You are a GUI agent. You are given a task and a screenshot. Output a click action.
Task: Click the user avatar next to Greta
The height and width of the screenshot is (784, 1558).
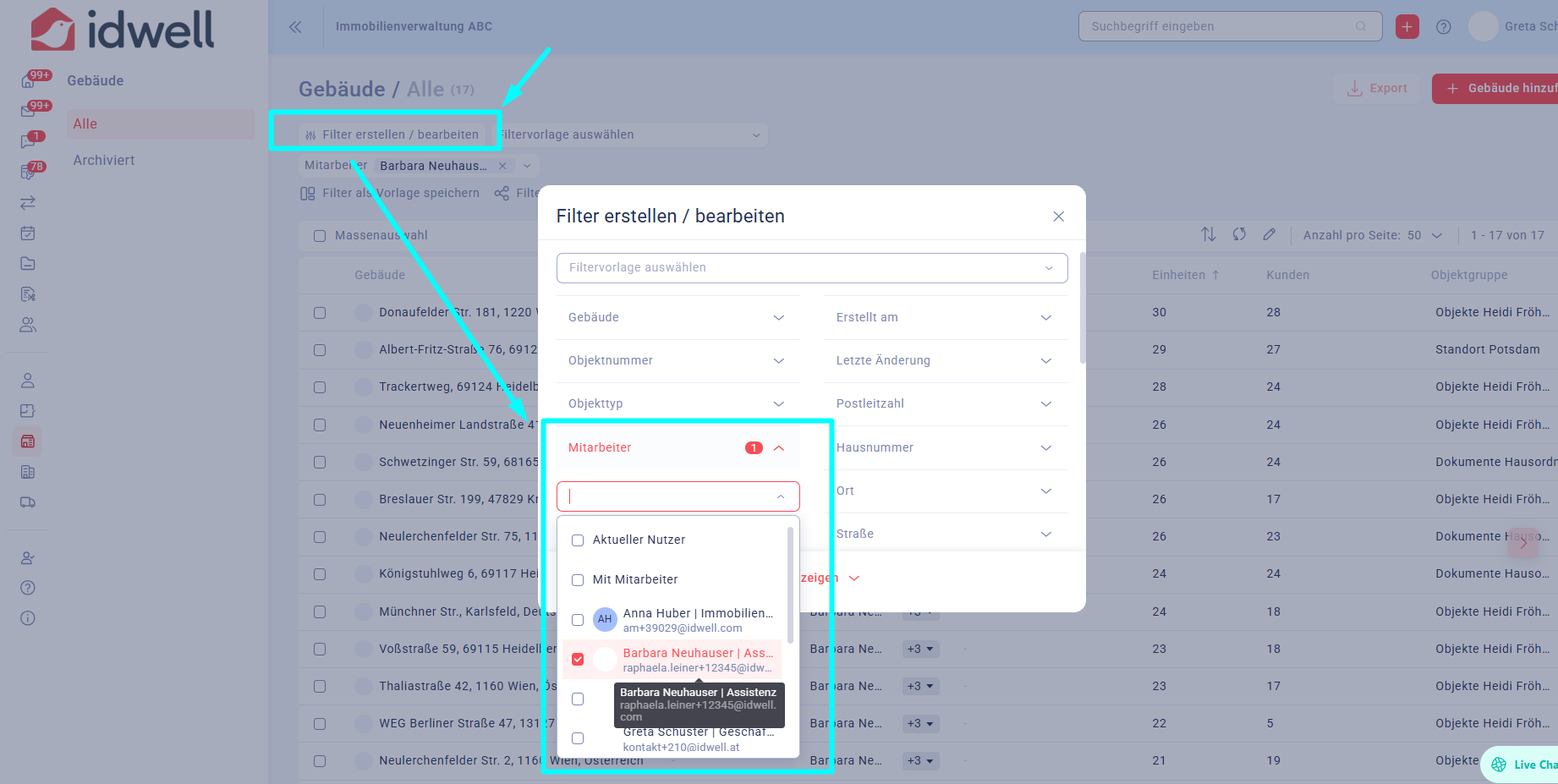coord(1483,26)
